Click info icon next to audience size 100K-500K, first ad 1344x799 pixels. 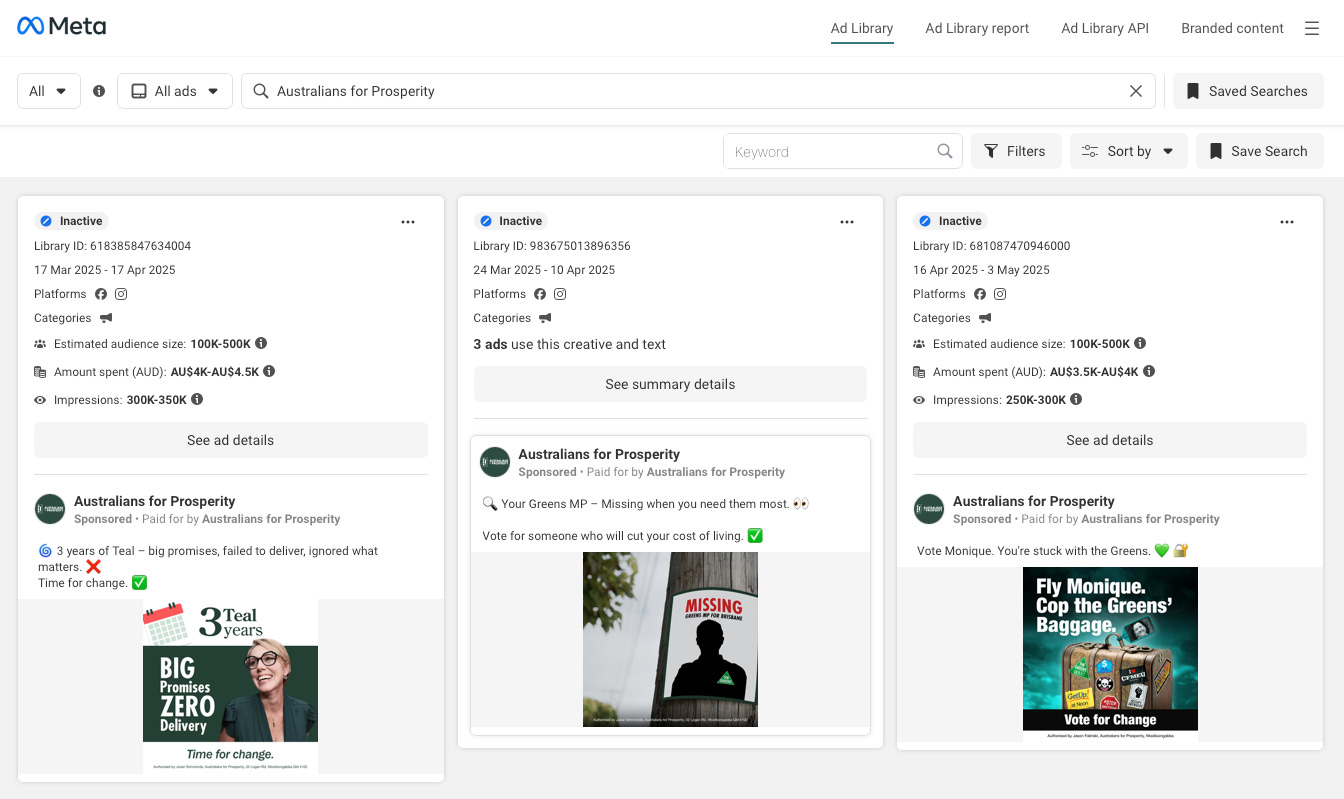point(261,343)
